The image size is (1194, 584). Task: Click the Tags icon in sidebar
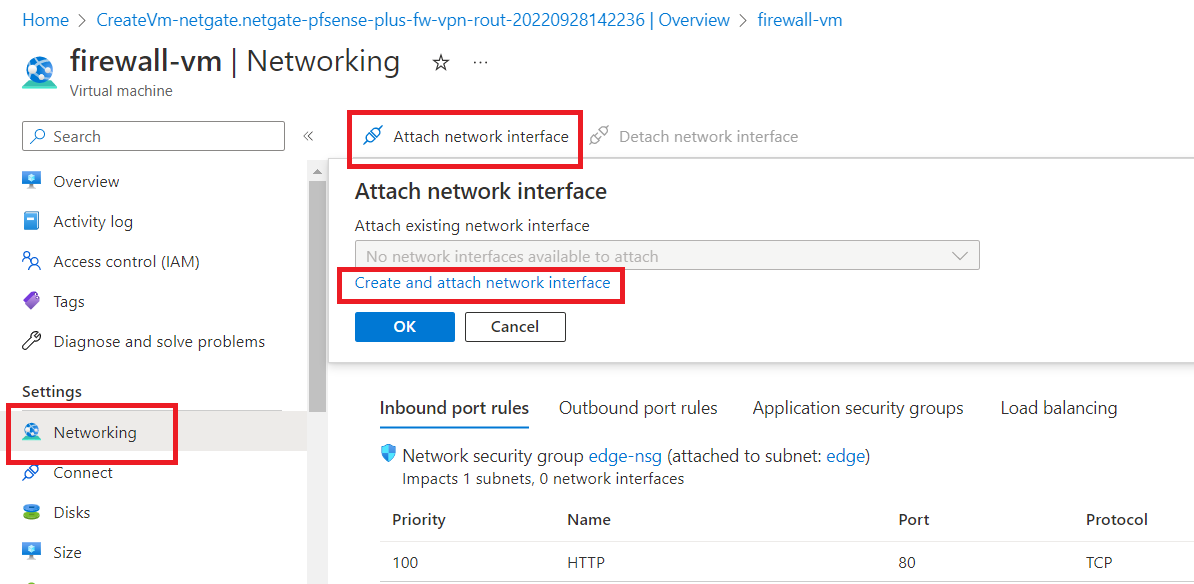point(32,301)
